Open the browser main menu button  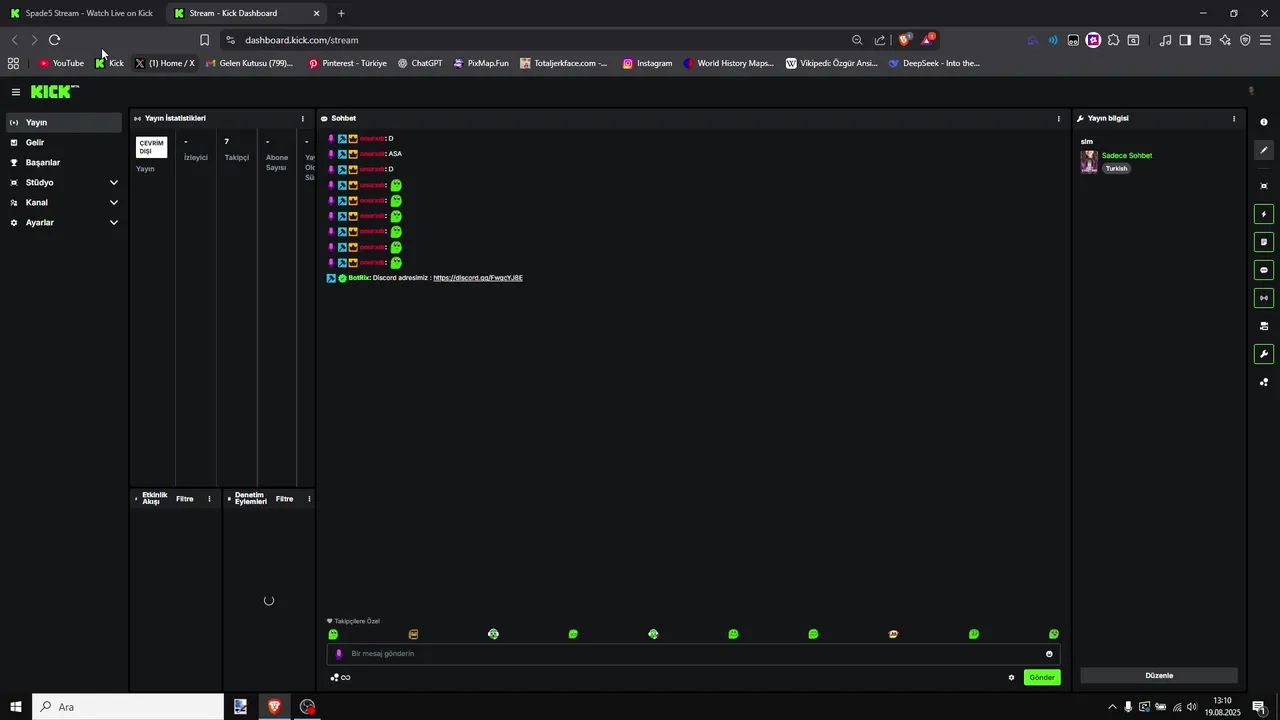1265,40
